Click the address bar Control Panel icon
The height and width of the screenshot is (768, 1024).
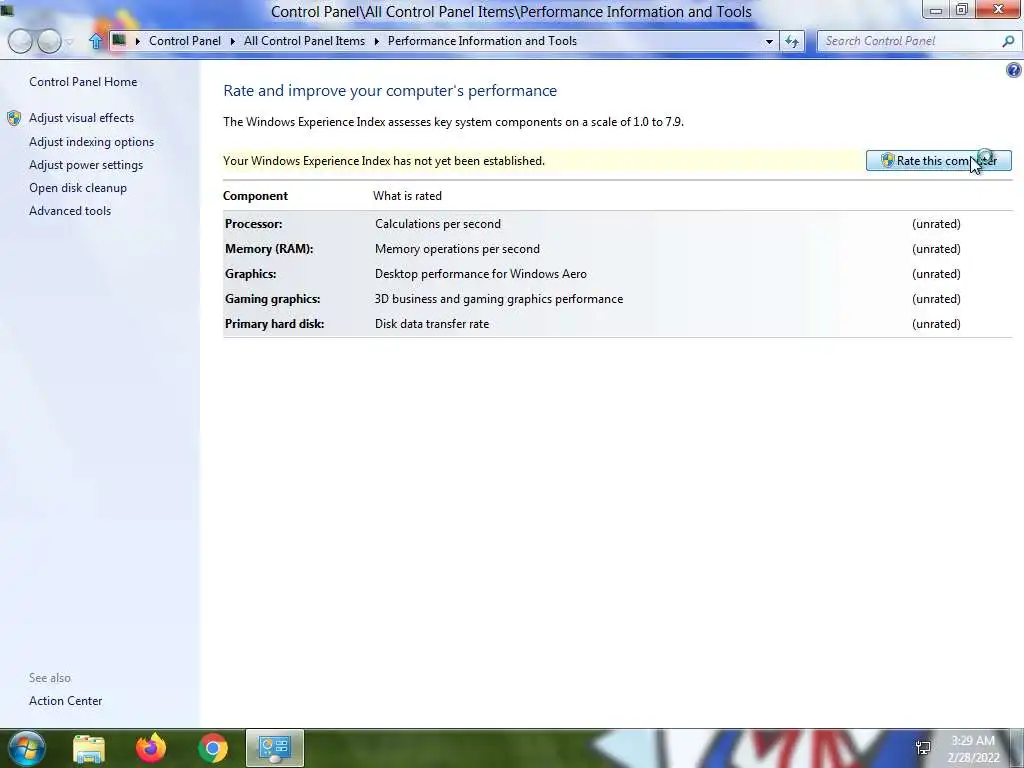119,40
